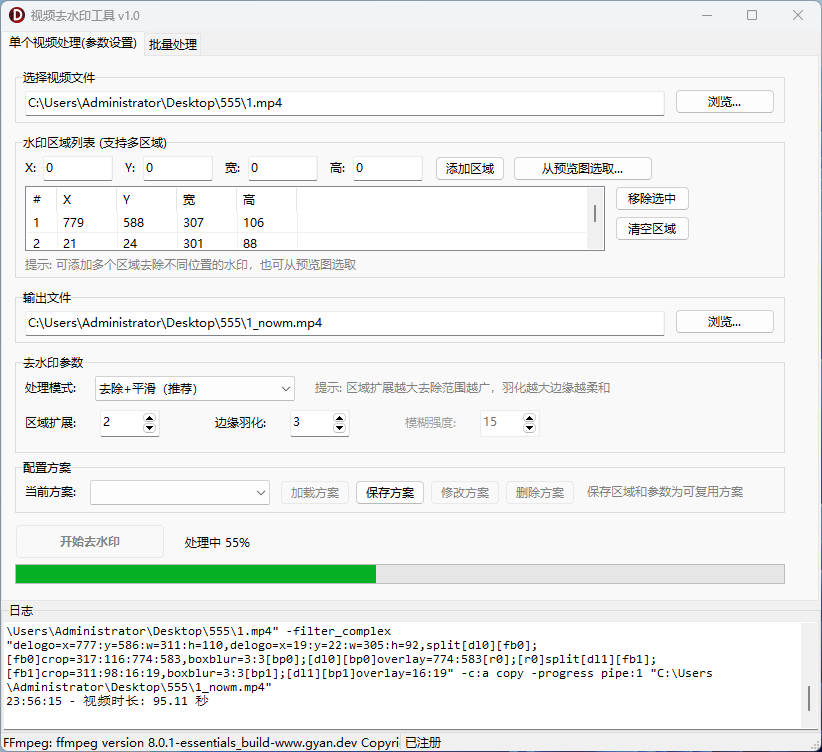Select the 单个视频处理(参数设置) tab
Screen dimensions: 822x752
(x=72, y=43)
